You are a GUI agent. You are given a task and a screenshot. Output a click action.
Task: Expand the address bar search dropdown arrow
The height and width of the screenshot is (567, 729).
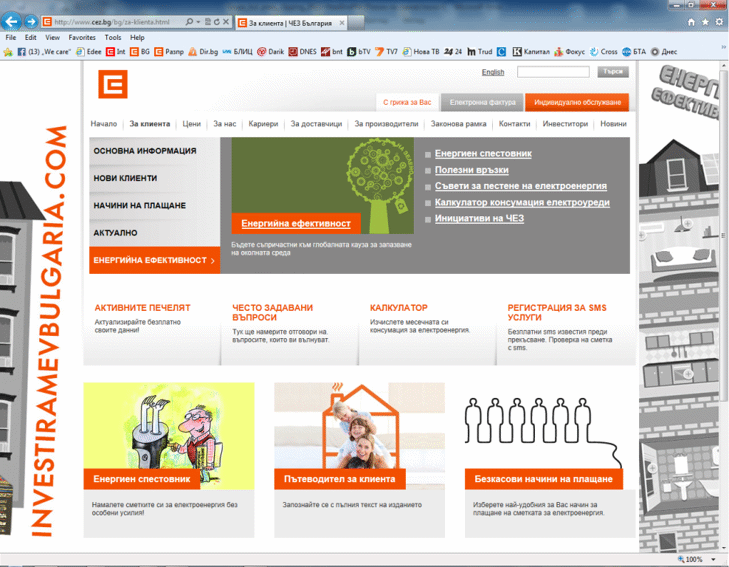point(198,22)
